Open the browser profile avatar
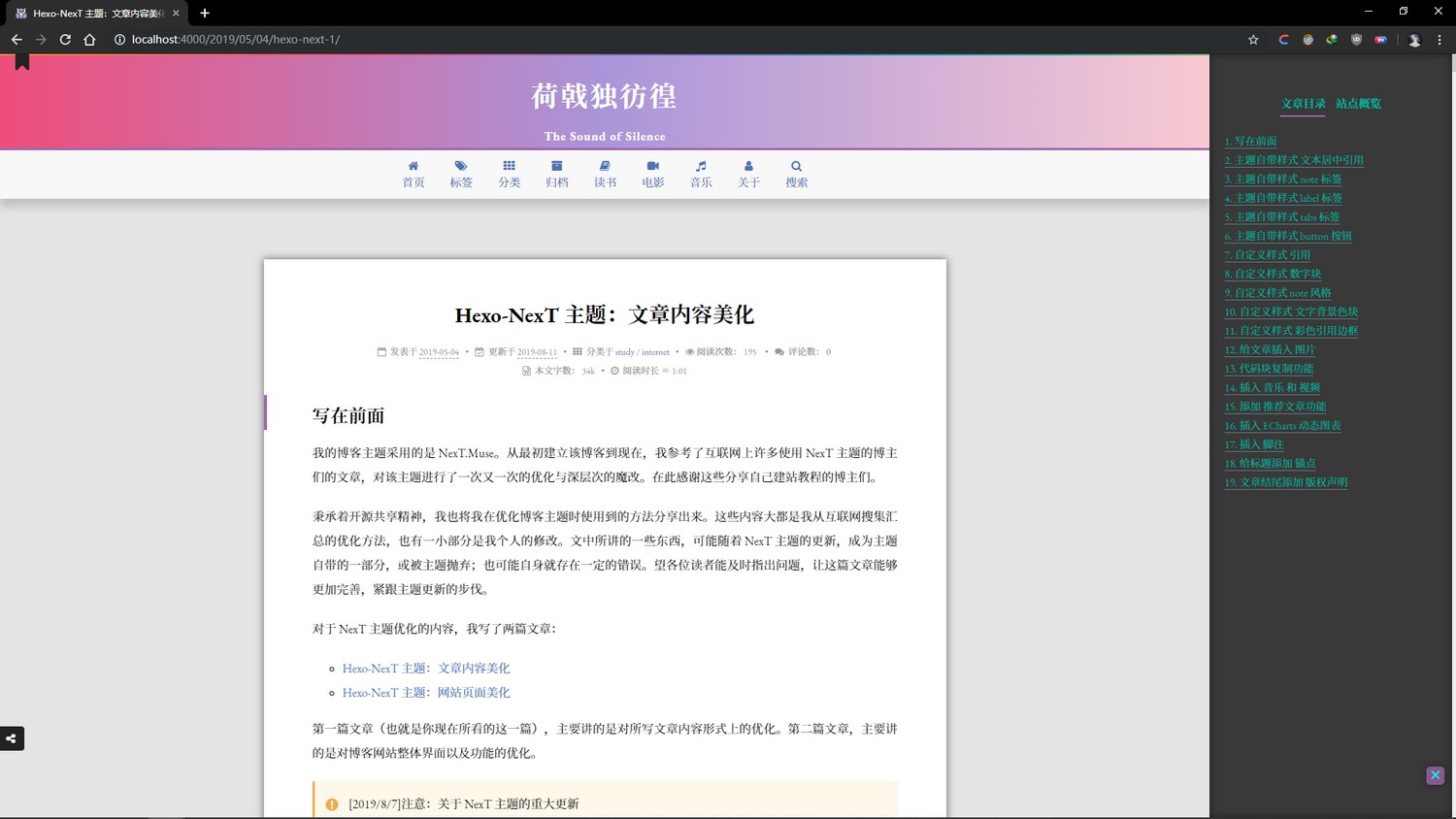This screenshot has width=1456, height=819. [1414, 40]
